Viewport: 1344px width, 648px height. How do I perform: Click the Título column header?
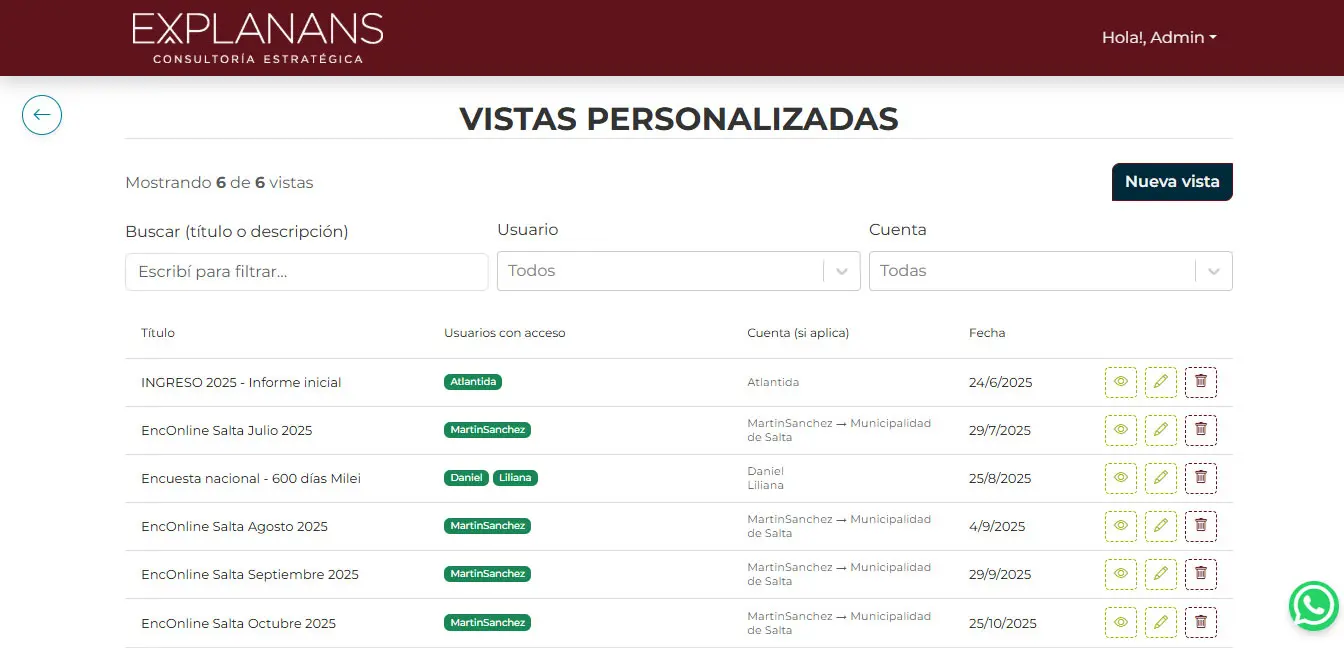point(158,333)
